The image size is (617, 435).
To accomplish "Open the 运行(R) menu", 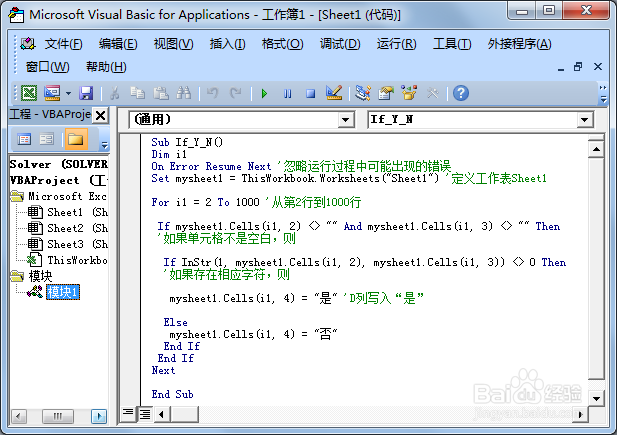I will [x=396, y=44].
